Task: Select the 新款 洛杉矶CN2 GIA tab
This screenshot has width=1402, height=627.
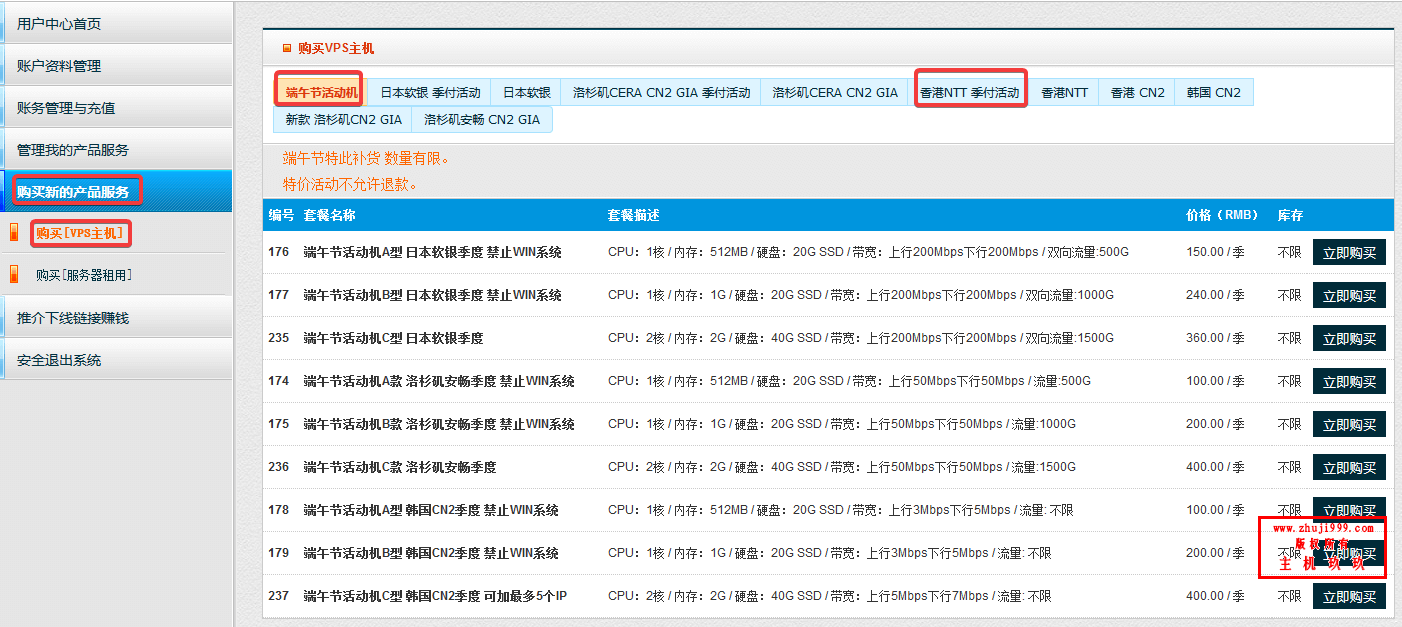Action: pos(343,119)
